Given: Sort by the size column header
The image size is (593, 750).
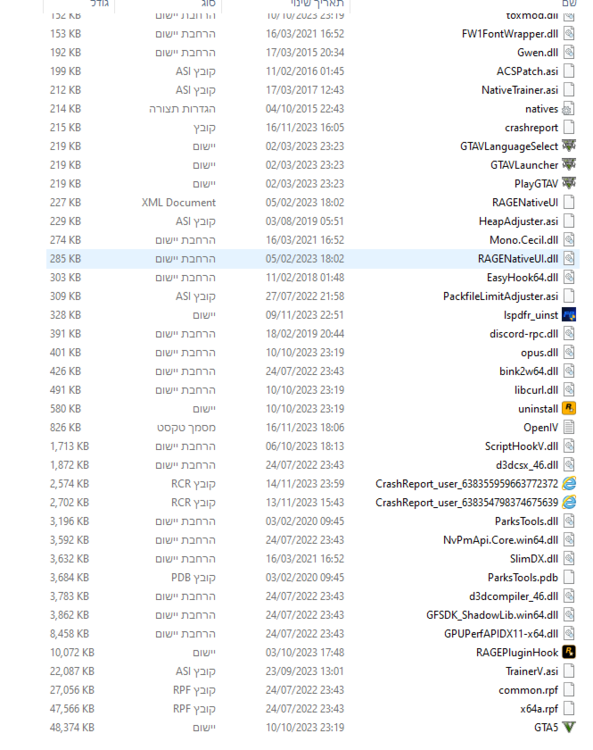Looking at the screenshot, I should click(99, 3).
